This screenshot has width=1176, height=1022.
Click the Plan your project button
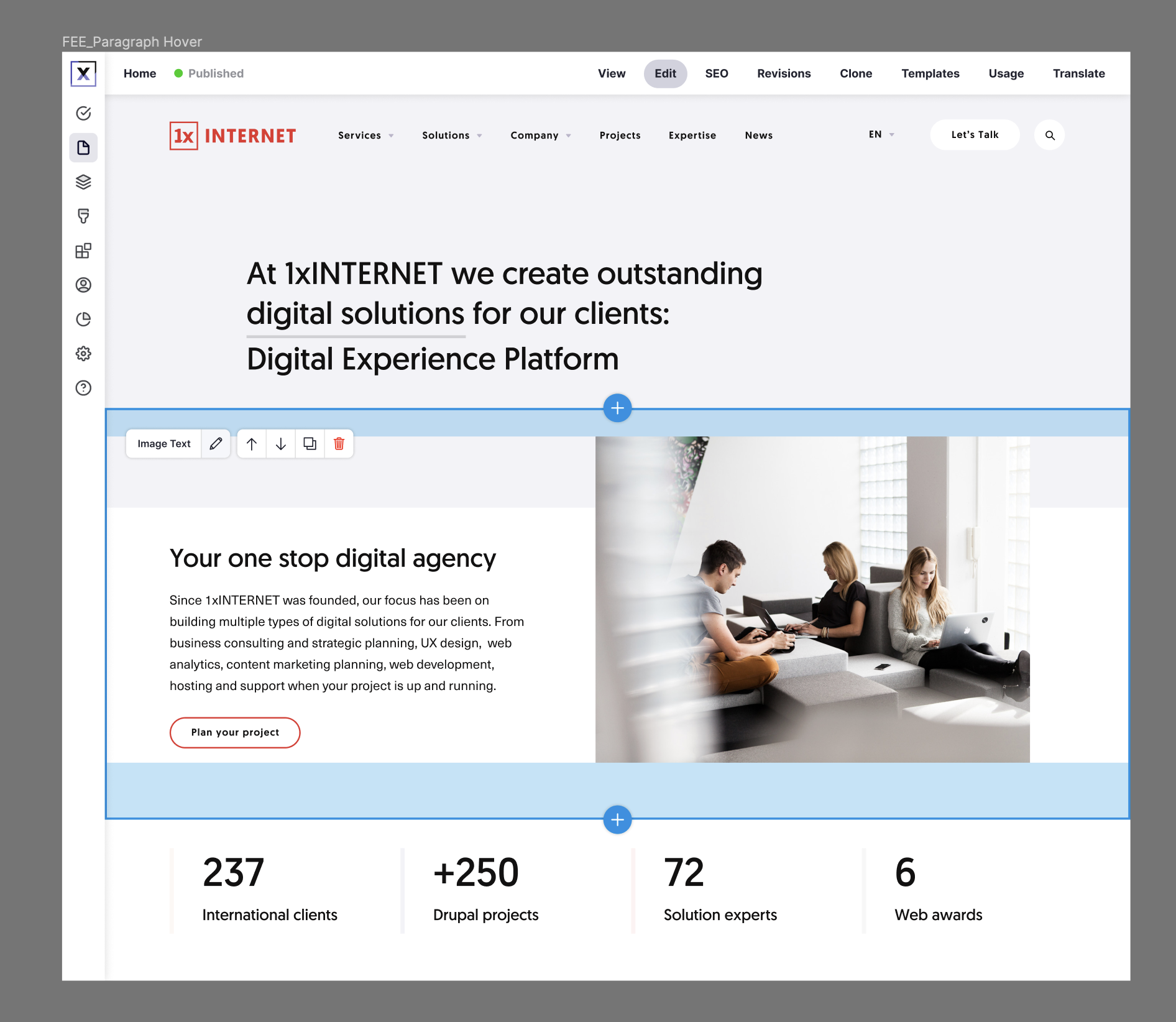coord(234,732)
